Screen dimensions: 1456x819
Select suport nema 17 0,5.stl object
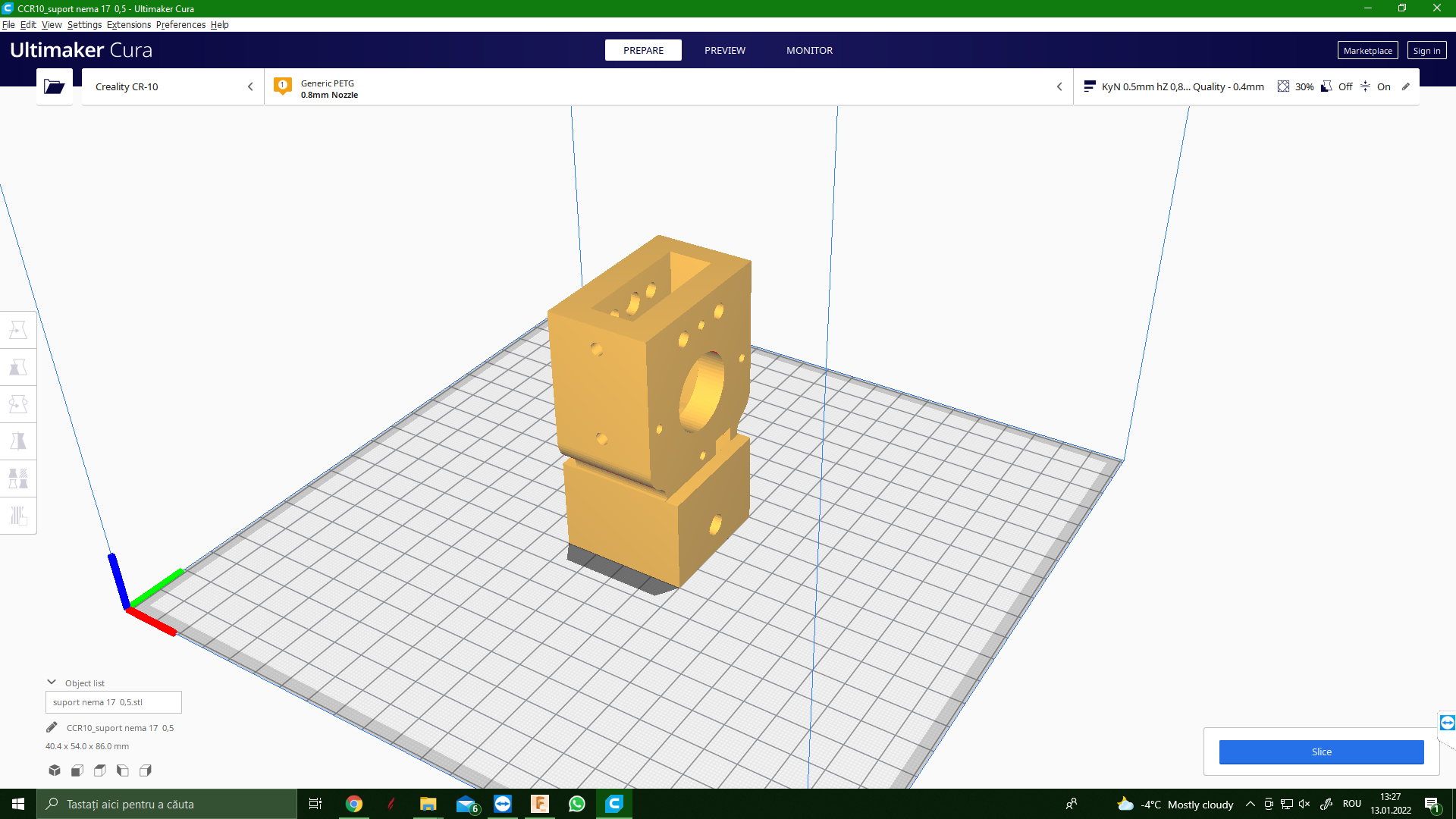point(113,702)
